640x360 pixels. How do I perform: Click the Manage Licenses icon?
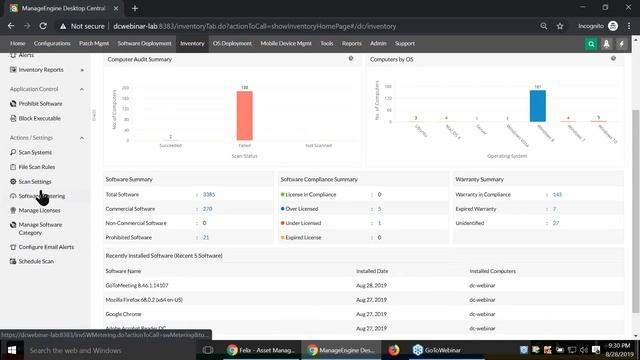click(x=13, y=210)
